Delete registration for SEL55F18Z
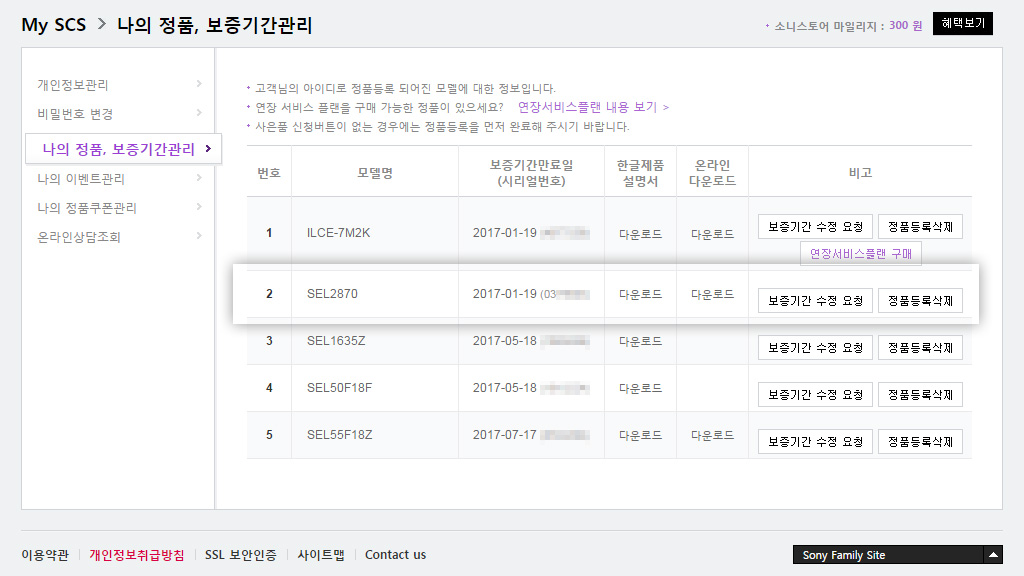The height and width of the screenshot is (576, 1024). coord(920,442)
